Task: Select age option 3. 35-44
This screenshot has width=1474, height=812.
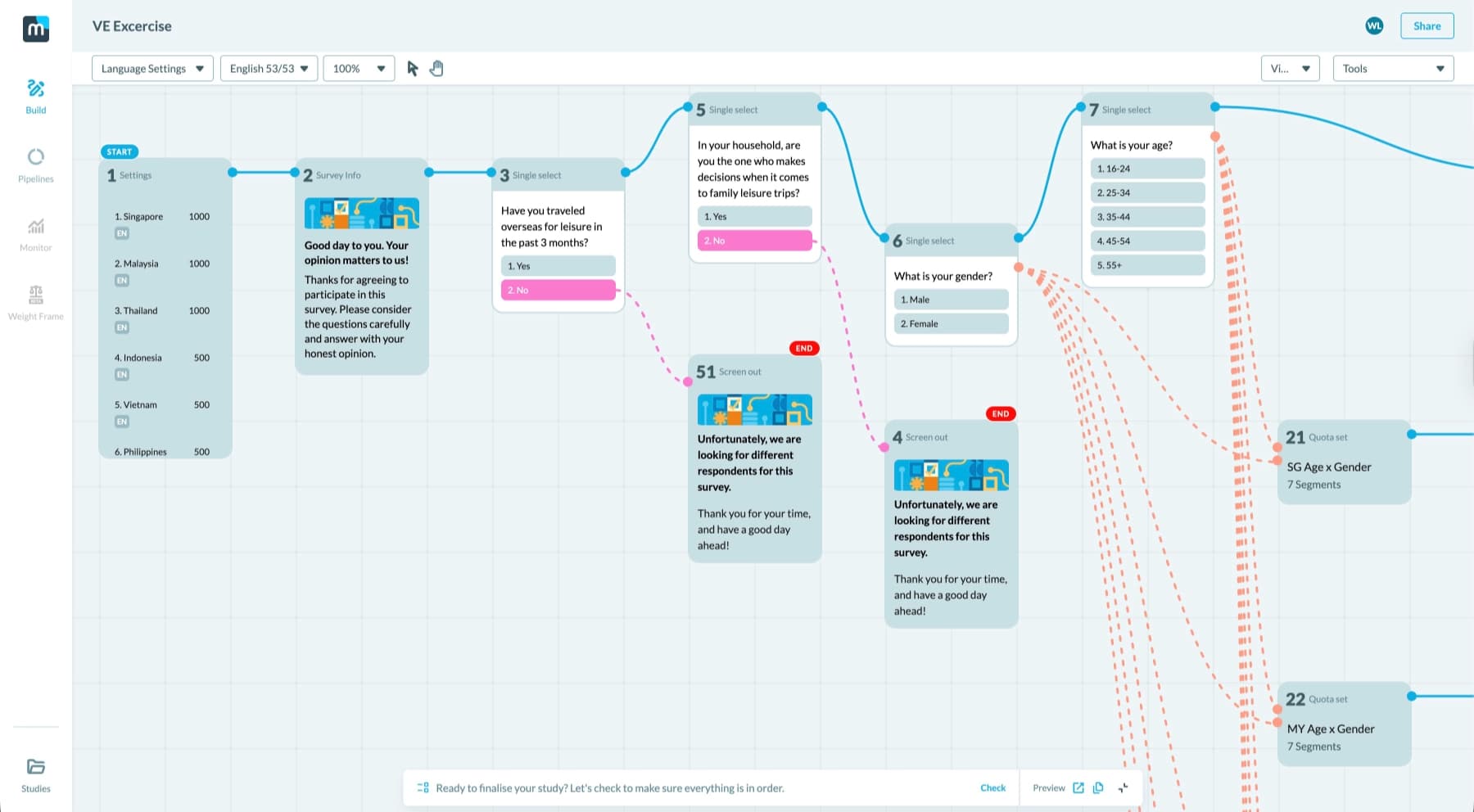Action: pyautogui.click(x=1147, y=216)
